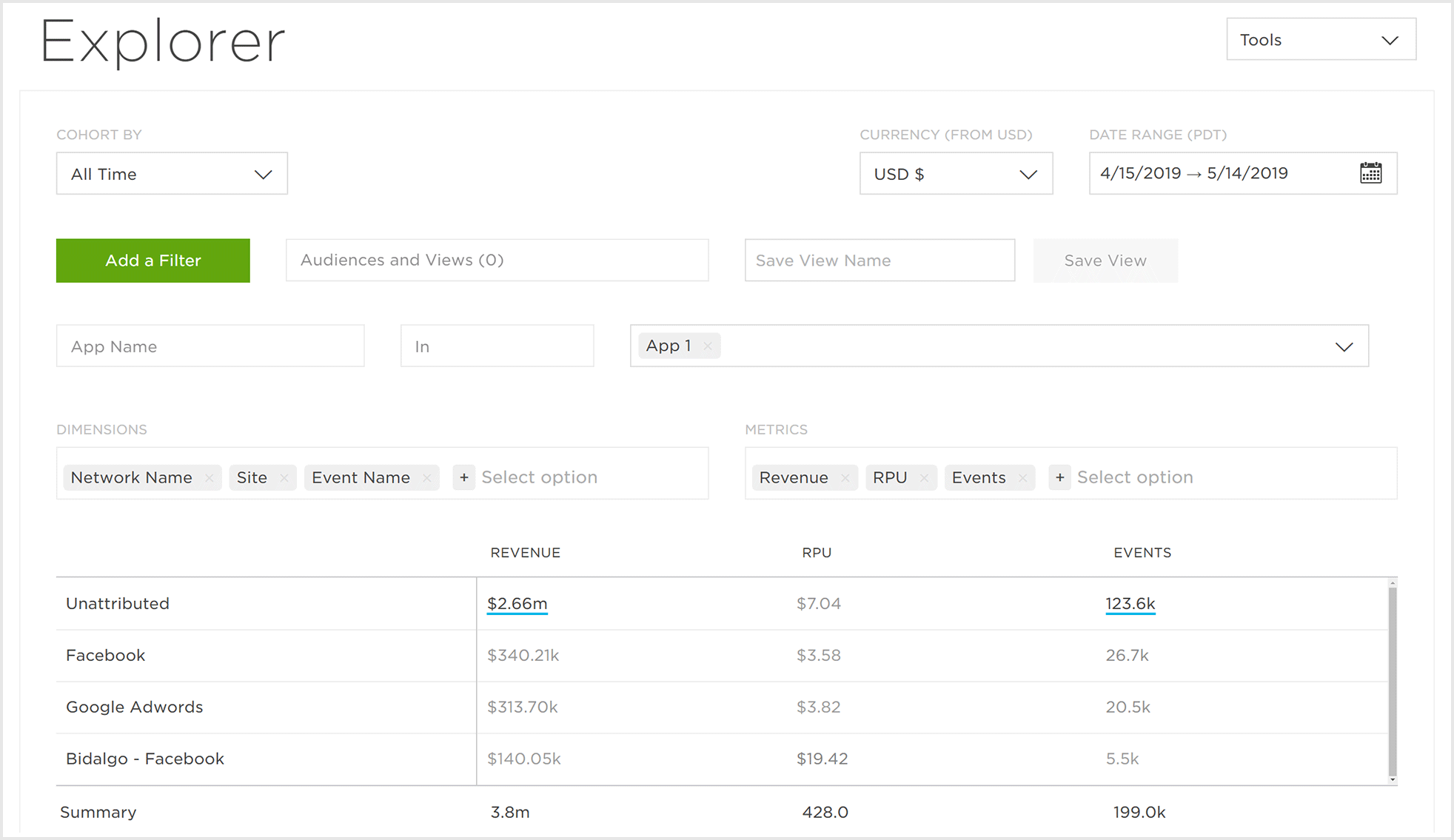Open the 123.6k events link

click(1130, 603)
